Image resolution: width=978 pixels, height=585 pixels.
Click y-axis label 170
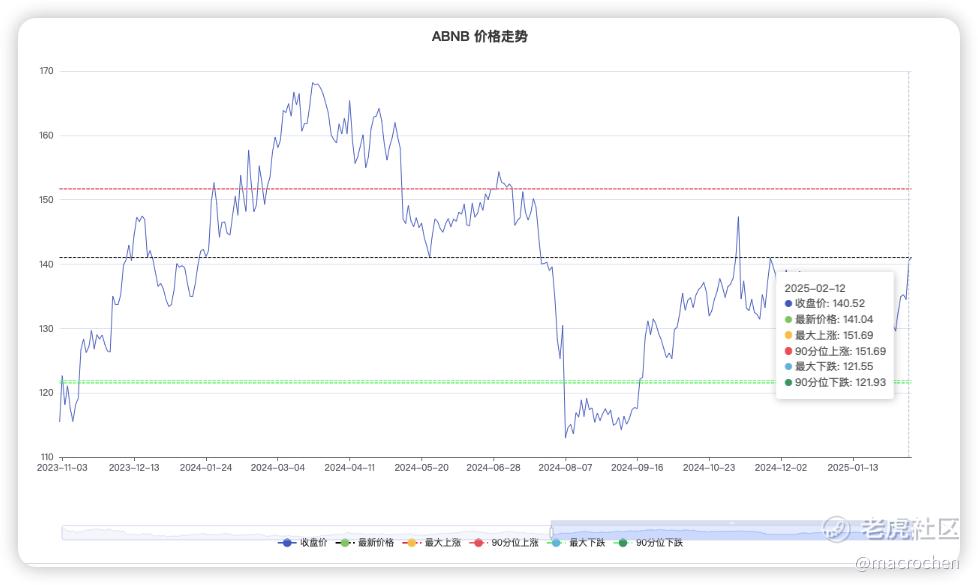coord(46,71)
